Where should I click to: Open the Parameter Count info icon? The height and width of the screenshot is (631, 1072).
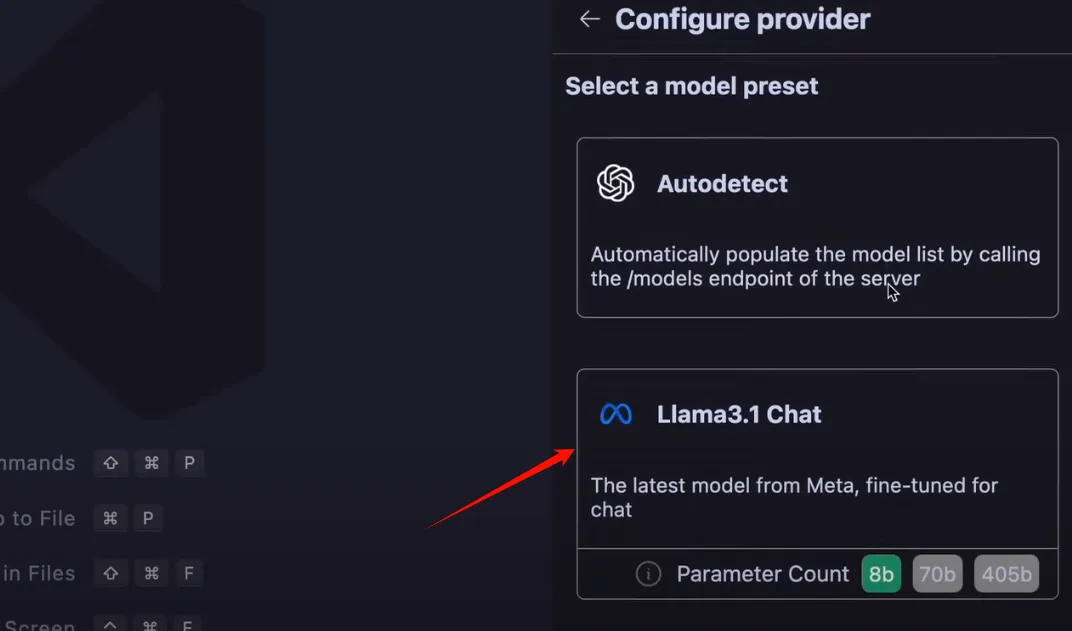648,574
